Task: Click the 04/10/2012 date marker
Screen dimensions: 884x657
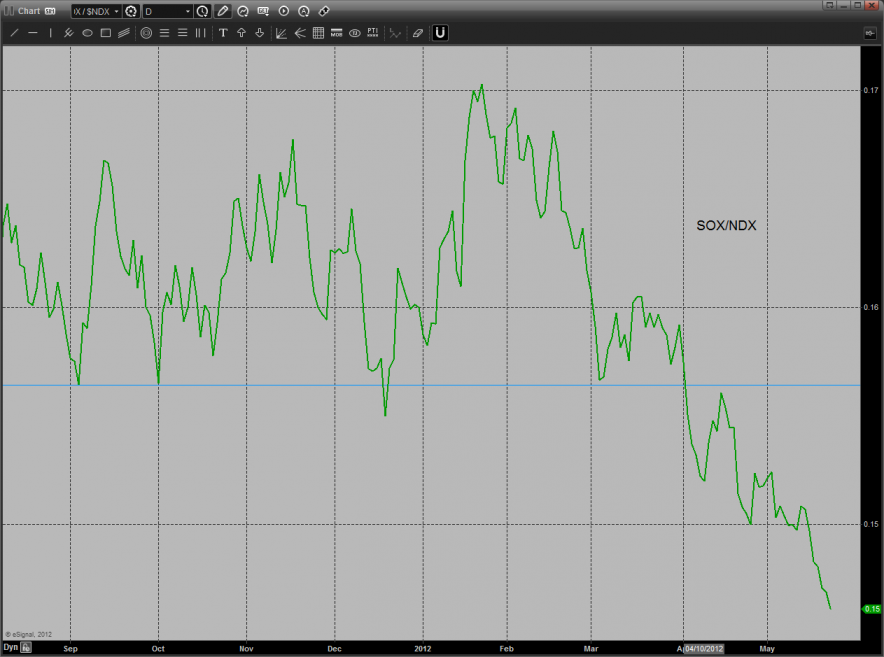Action: 705,647
